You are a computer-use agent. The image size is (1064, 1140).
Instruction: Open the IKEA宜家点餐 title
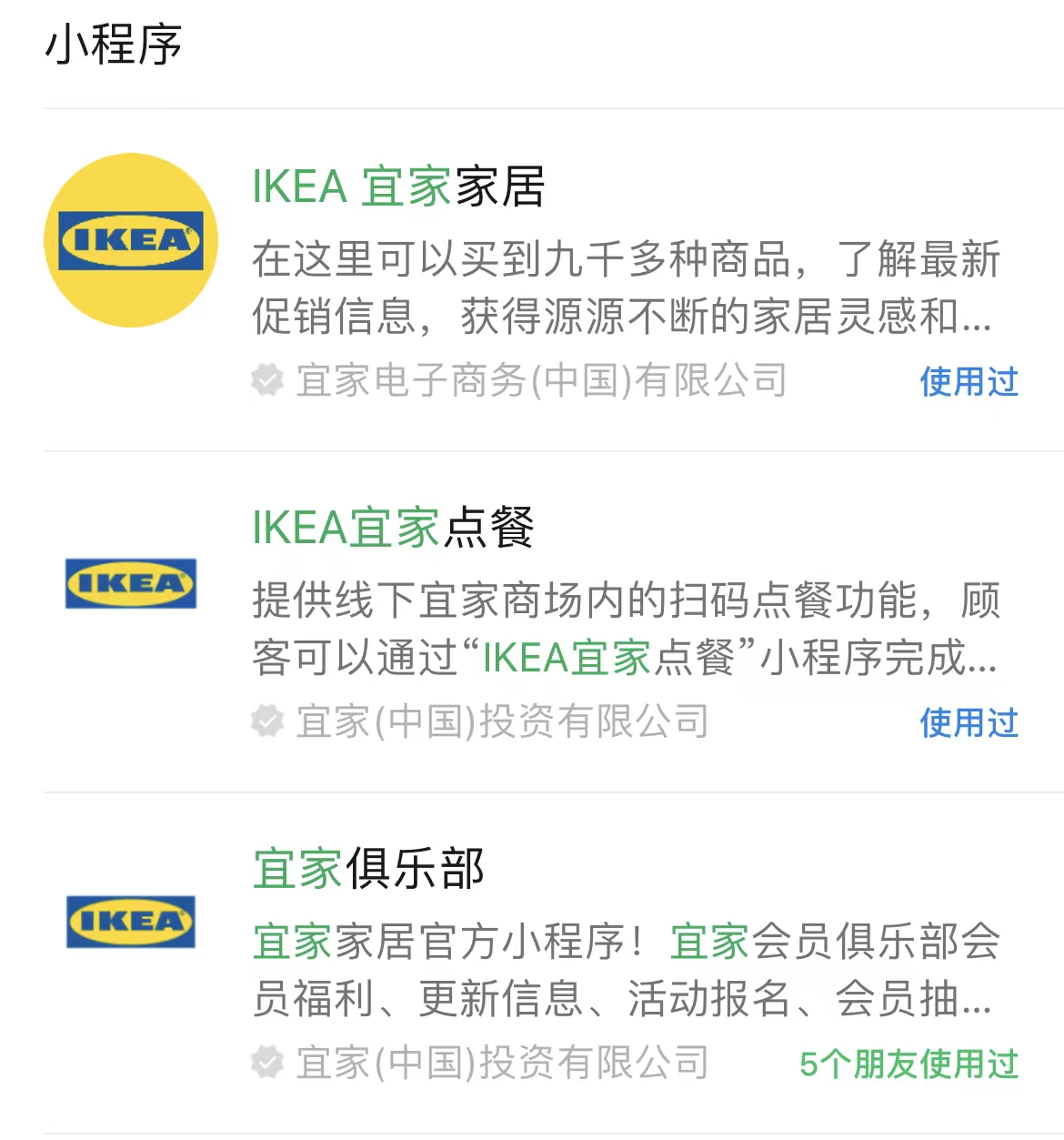pyautogui.click(x=393, y=528)
